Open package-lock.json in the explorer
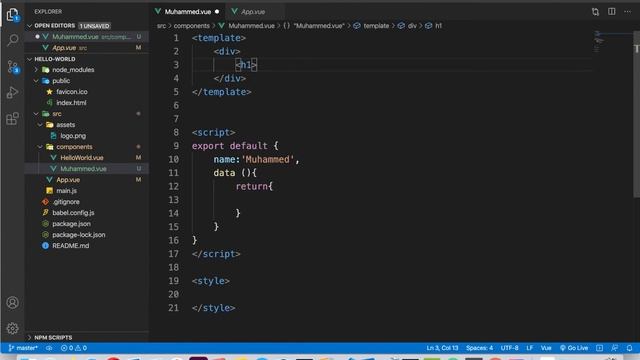640x360 pixels. coord(79,235)
